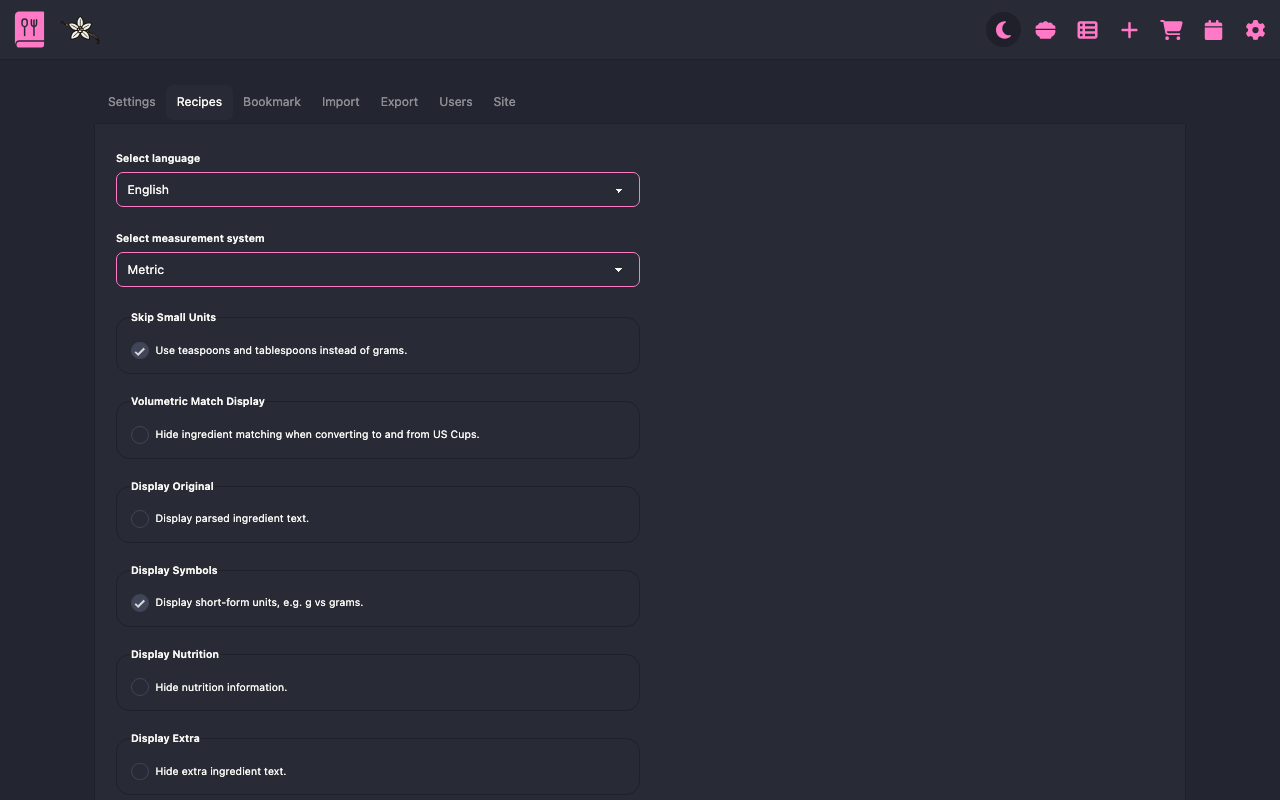Image resolution: width=1280 pixels, height=800 pixels.
Task: Open the Export tab
Action: click(x=399, y=102)
